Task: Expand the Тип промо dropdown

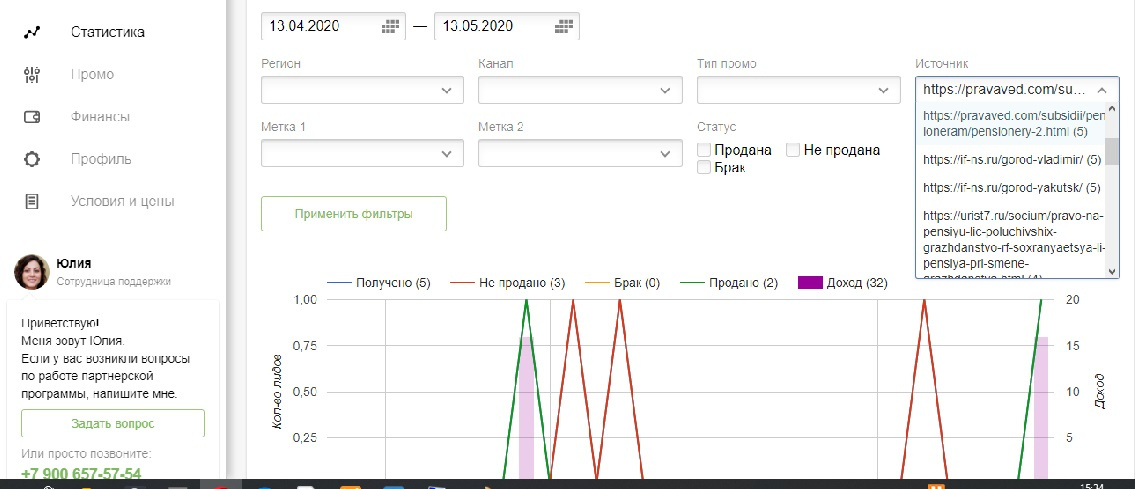Action: tap(798, 90)
